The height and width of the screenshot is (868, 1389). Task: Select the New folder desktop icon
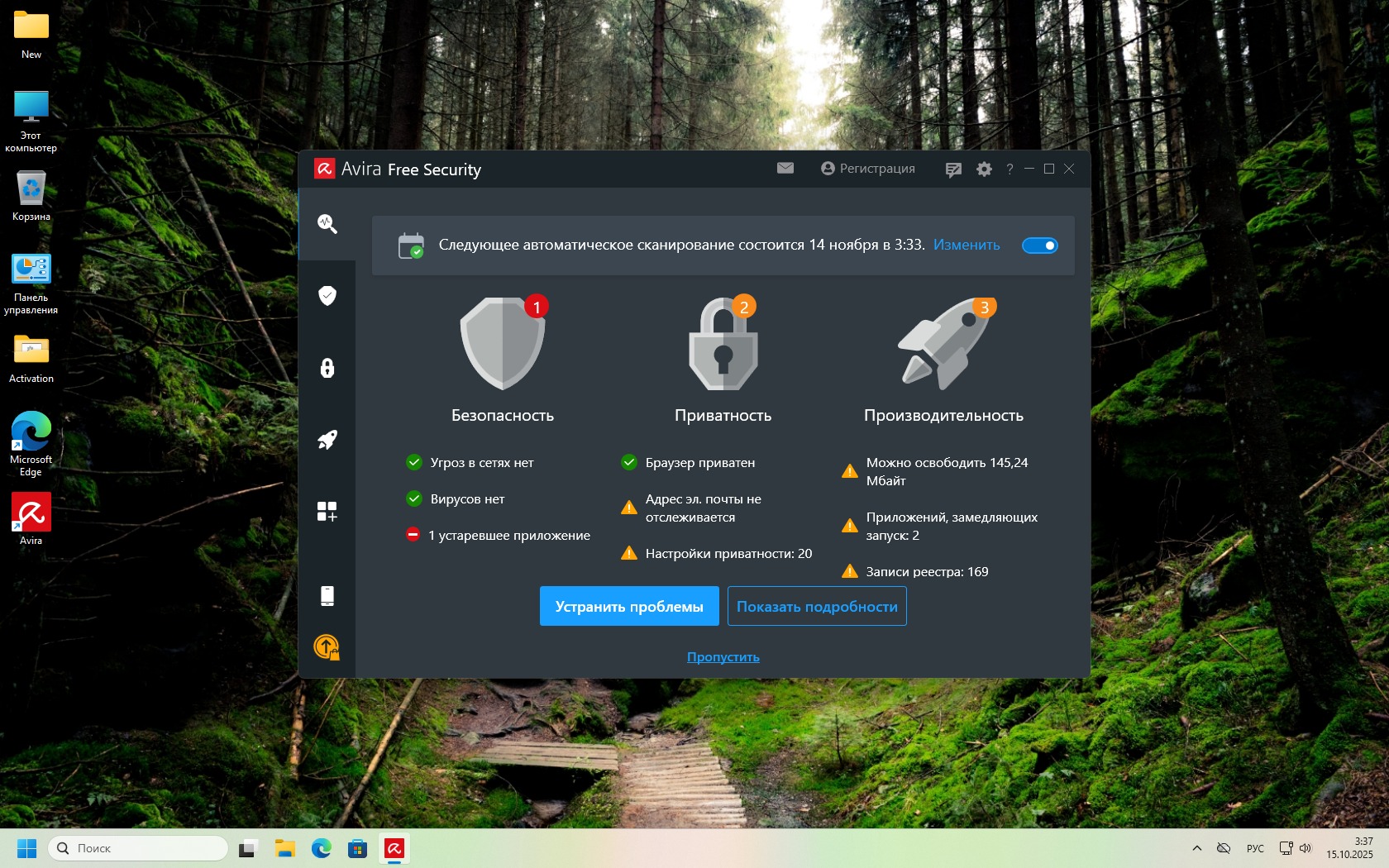click(31, 35)
